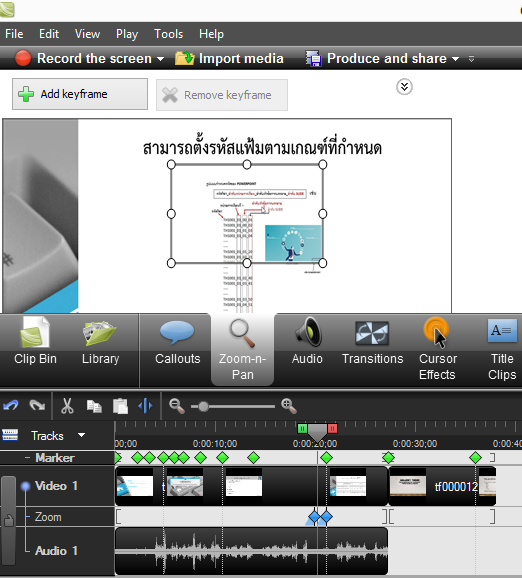This screenshot has width=522, height=578.
Task: Open the Tools menu
Action: [x=168, y=34]
